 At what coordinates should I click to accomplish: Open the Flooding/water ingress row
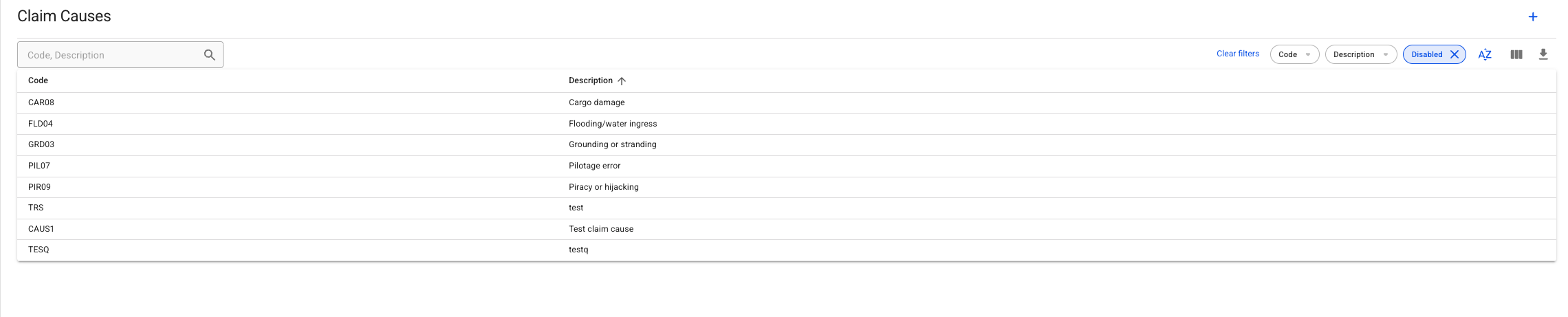coord(613,124)
